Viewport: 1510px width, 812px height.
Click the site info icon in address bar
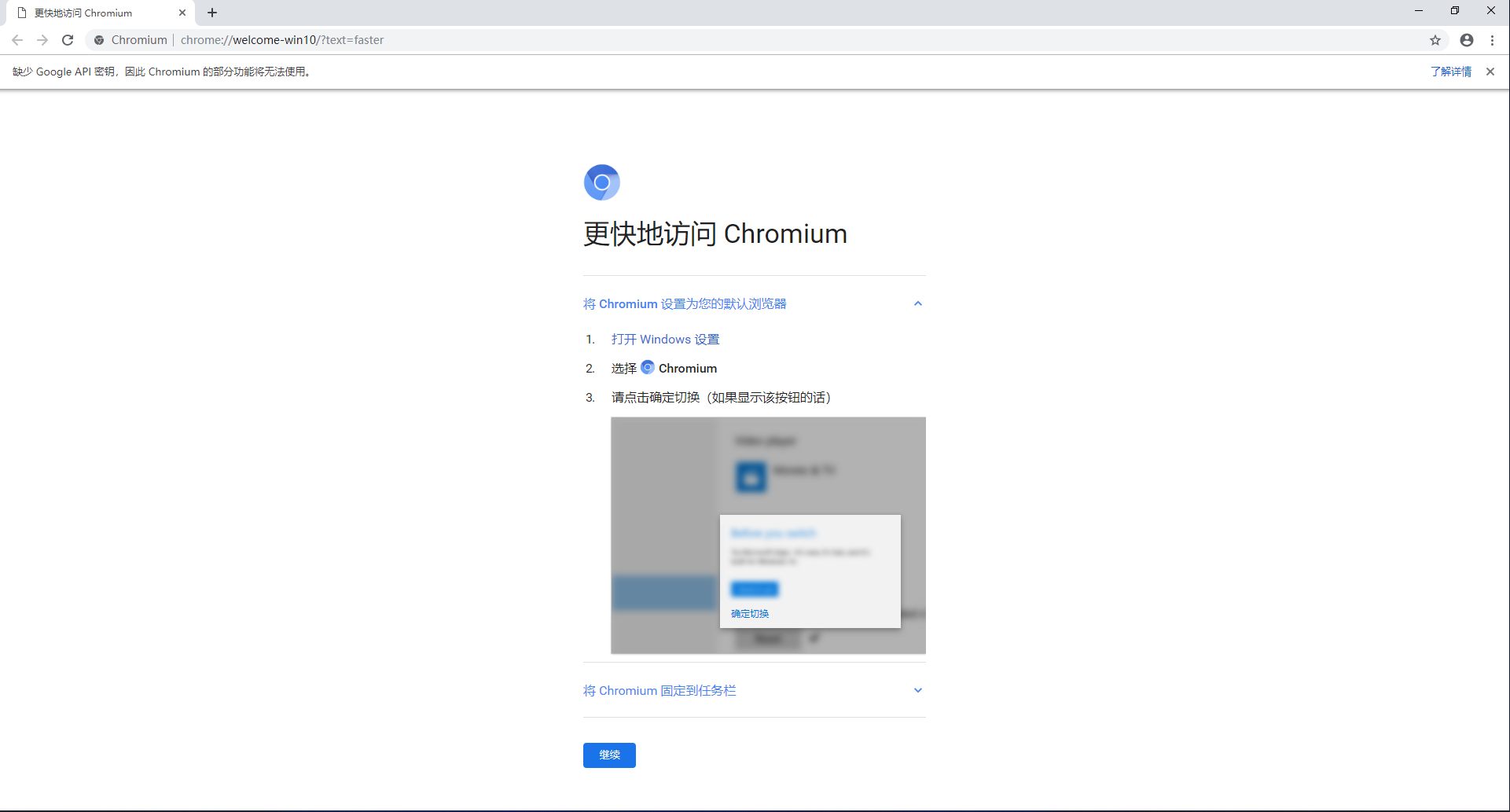coord(99,40)
